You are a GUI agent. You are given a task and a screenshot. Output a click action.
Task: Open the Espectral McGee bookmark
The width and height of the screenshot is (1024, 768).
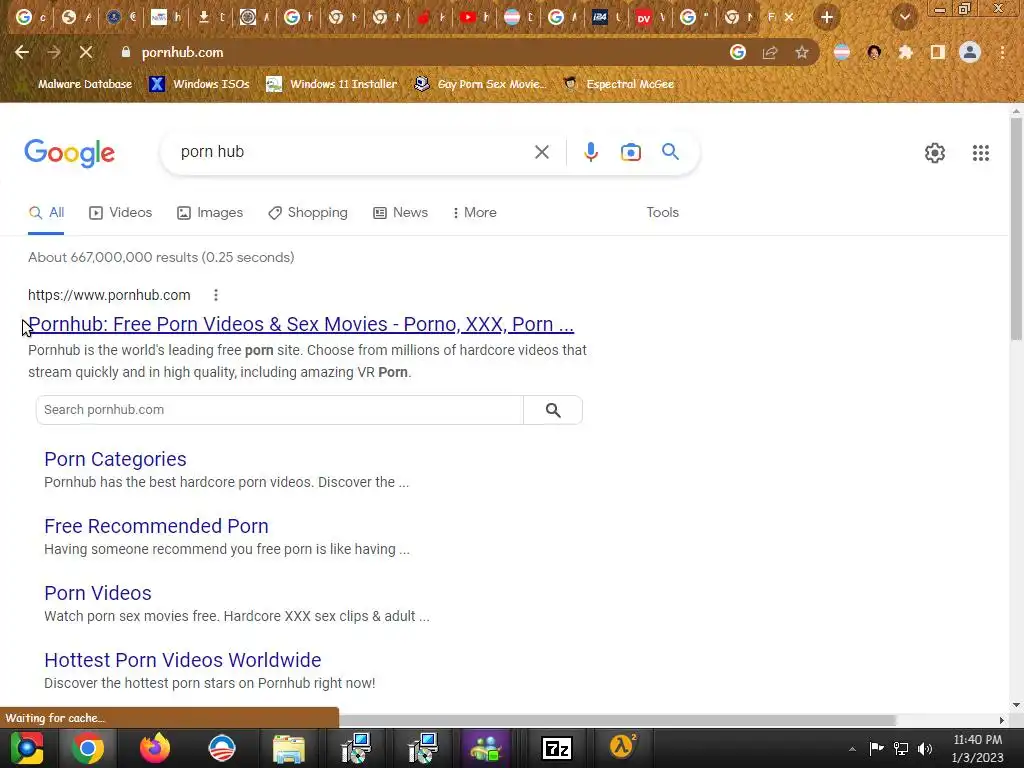click(619, 84)
